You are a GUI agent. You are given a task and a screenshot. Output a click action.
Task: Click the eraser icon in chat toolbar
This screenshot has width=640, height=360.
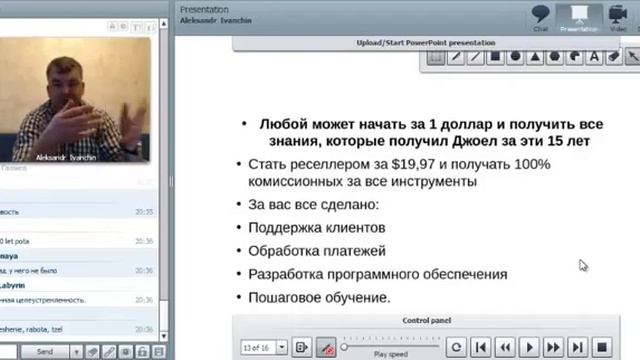tap(93, 351)
